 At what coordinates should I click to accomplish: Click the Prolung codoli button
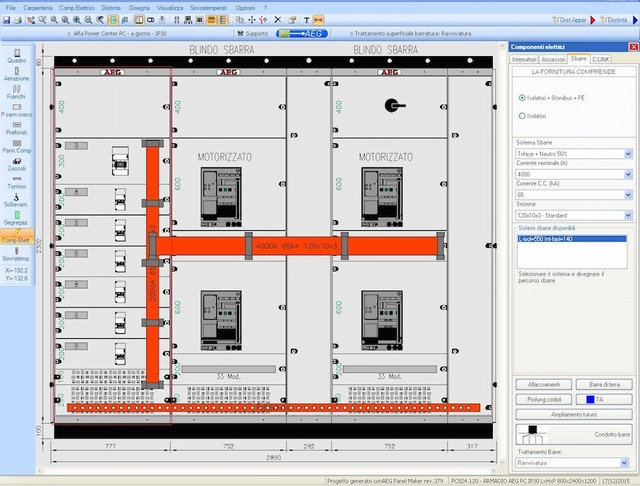pyautogui.click(x=544, y=399)
